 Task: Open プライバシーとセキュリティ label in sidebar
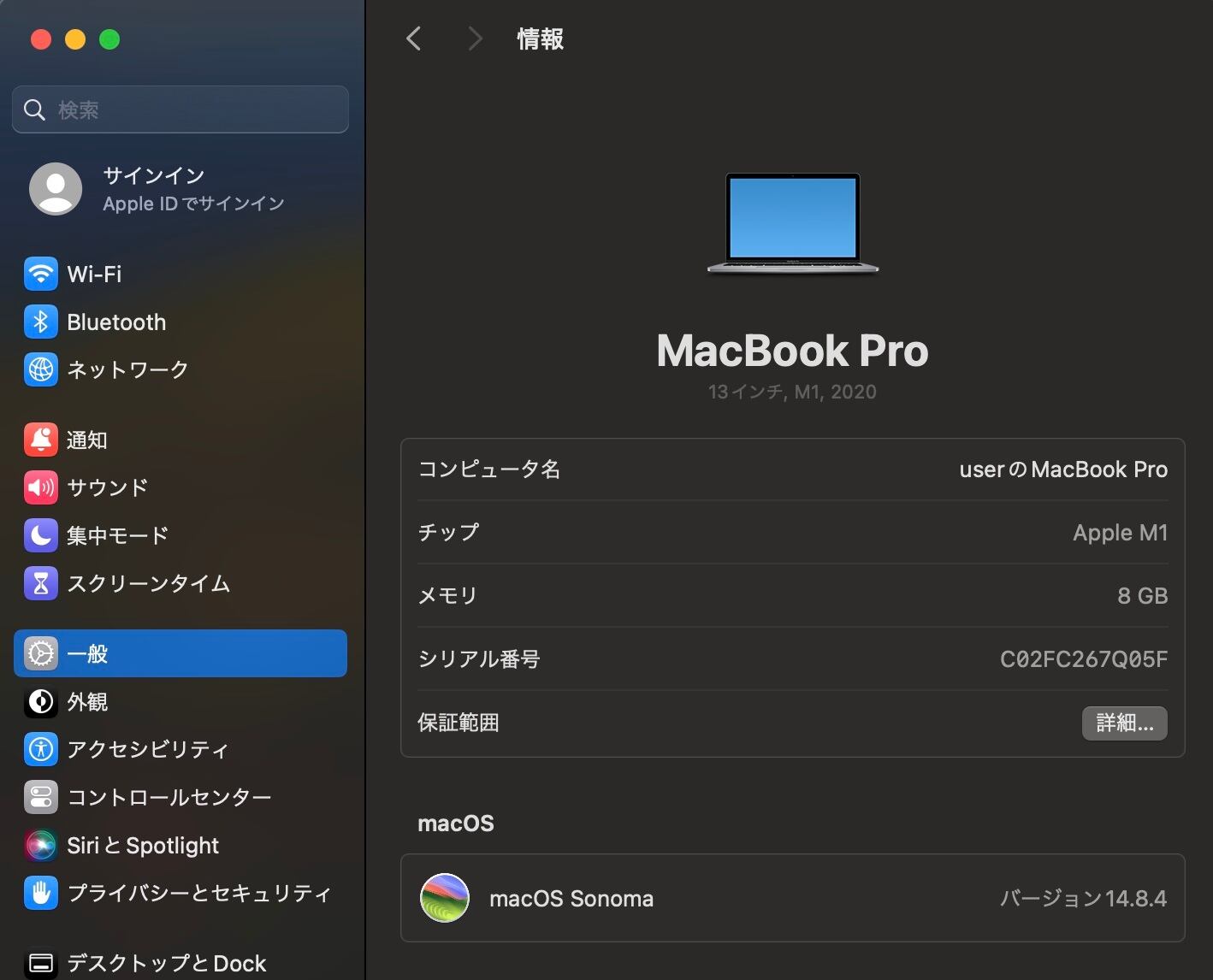click(199, 893)
